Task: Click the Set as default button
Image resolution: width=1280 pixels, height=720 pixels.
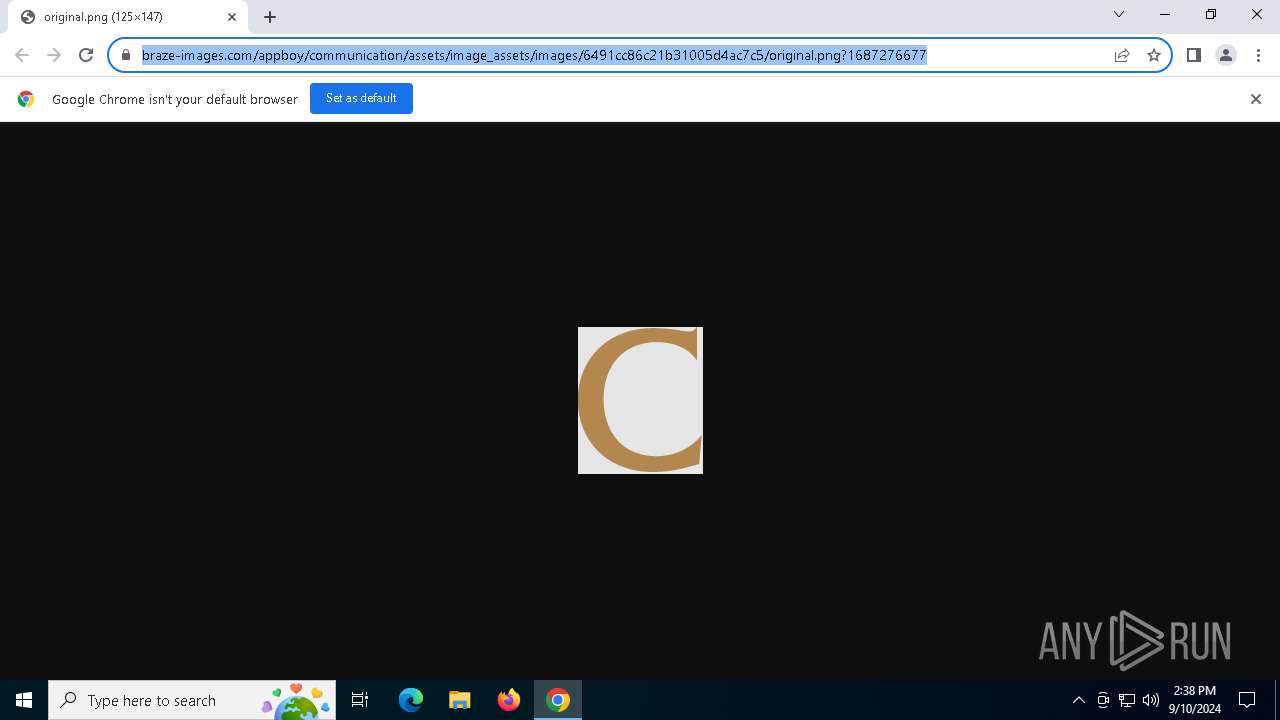Action: pos(361,98)
